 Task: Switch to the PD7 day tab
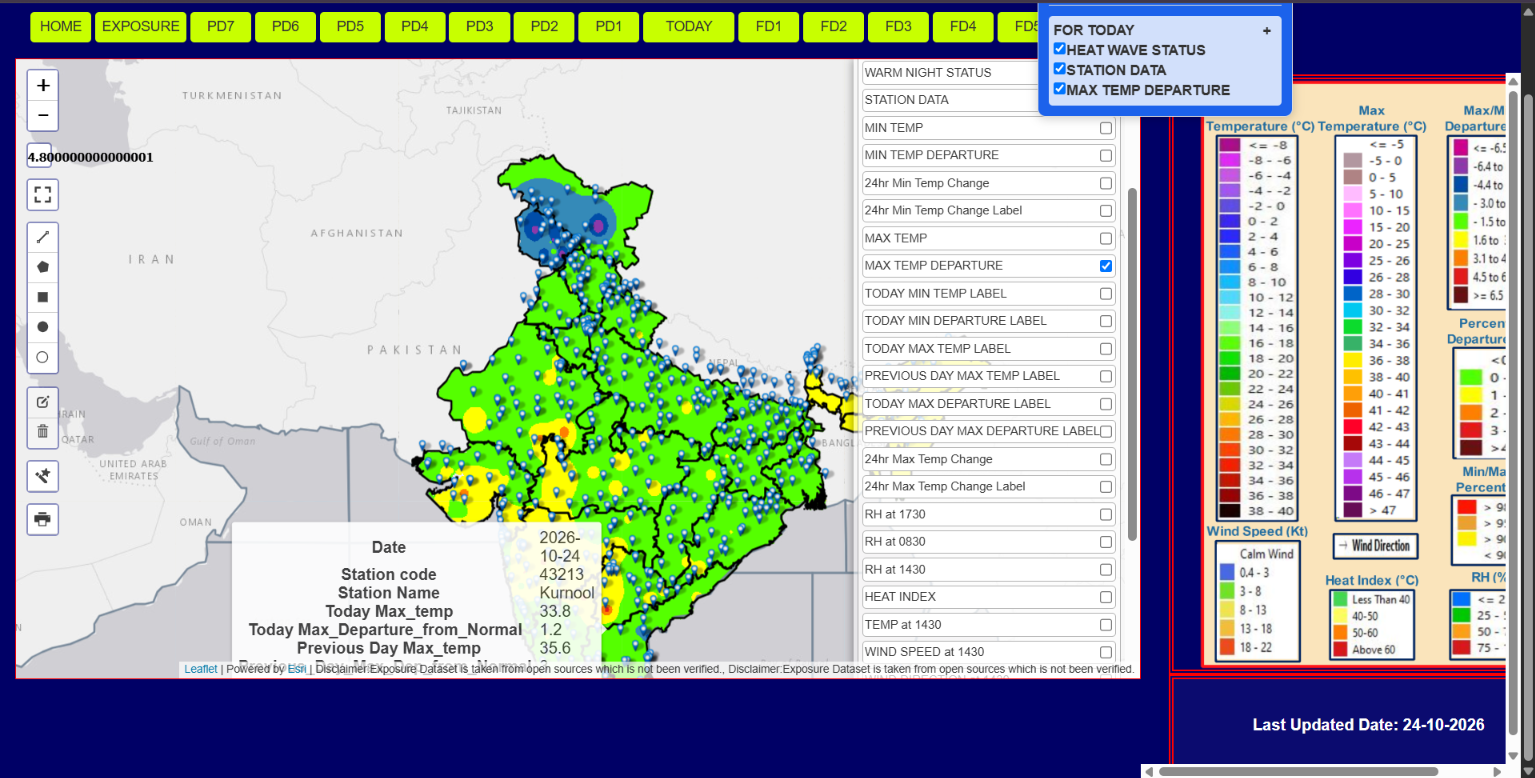tap(221, 27)
